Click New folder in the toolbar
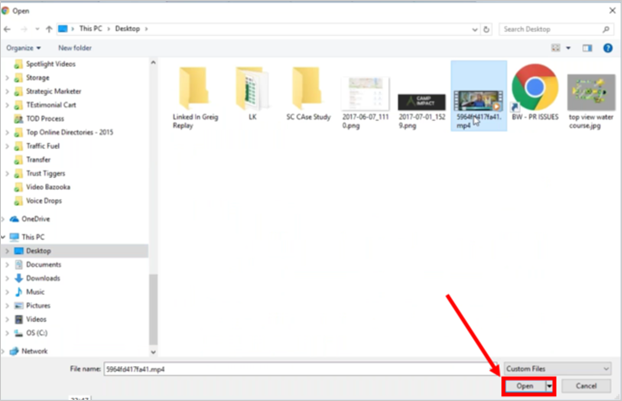This screenshot has width=622, height=401. 75,47
